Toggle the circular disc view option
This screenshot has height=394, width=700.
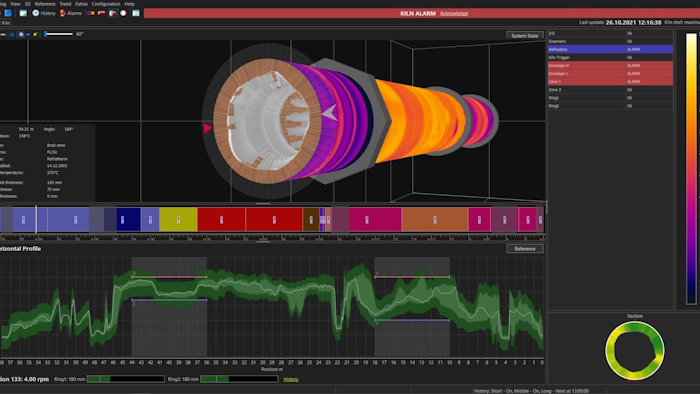[x=21, y=34]
